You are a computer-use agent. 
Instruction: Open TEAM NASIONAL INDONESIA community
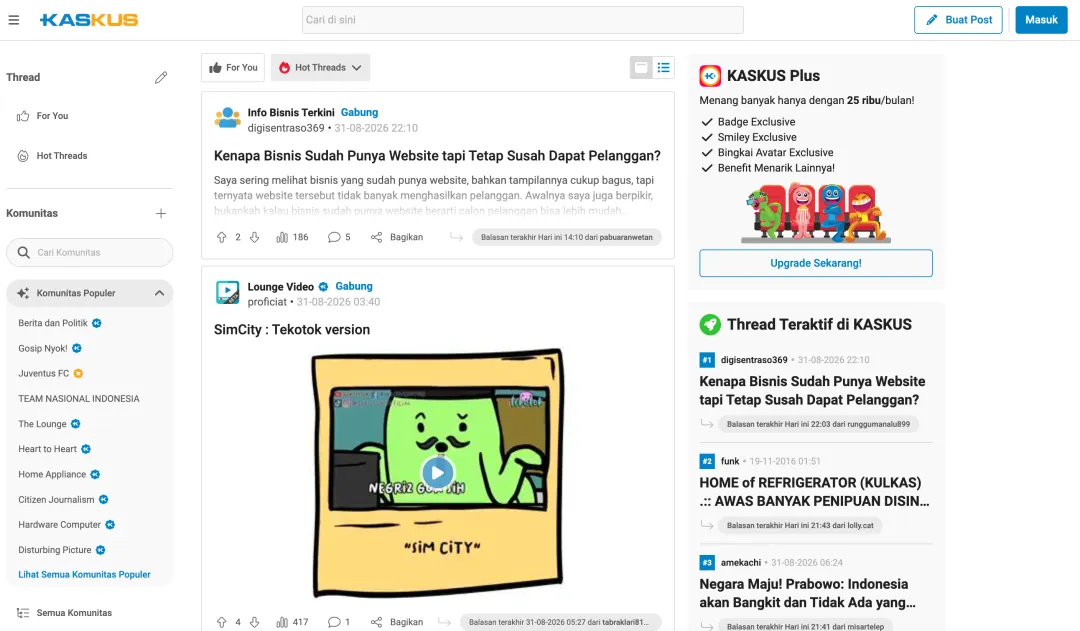click(79, 399)
